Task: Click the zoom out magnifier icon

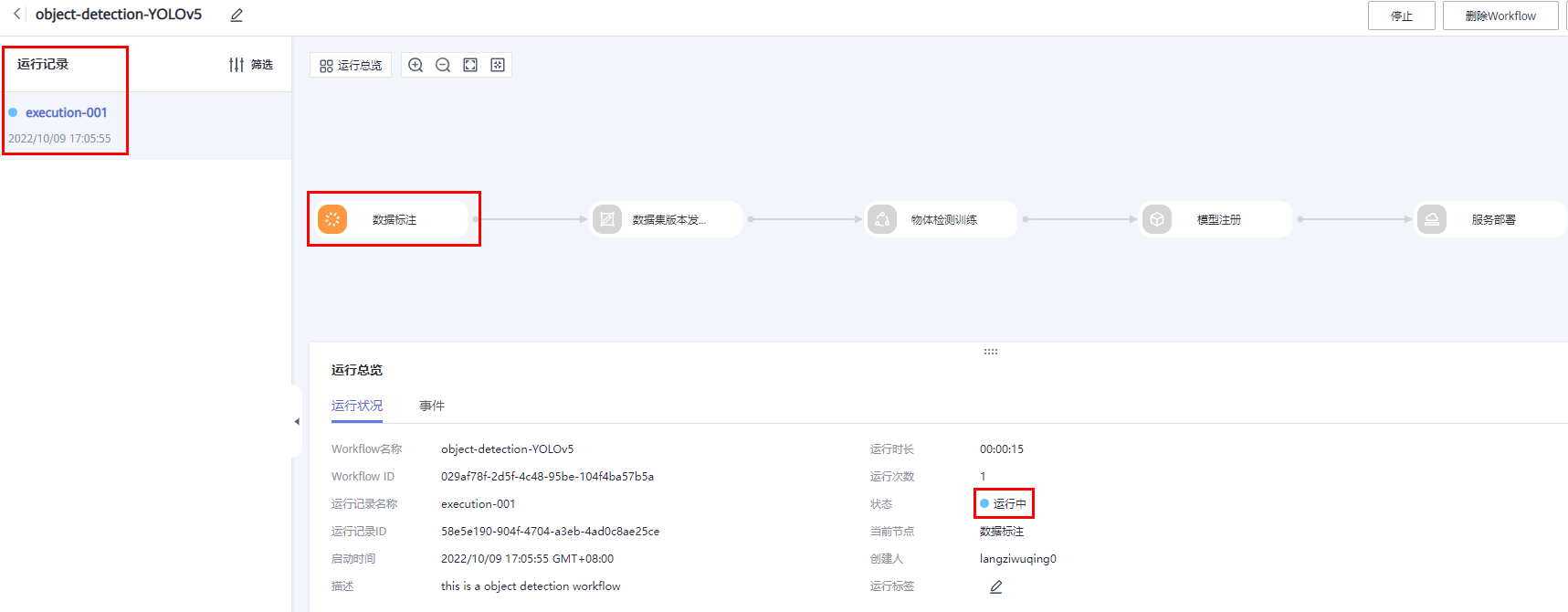Action: coord(443,65)
